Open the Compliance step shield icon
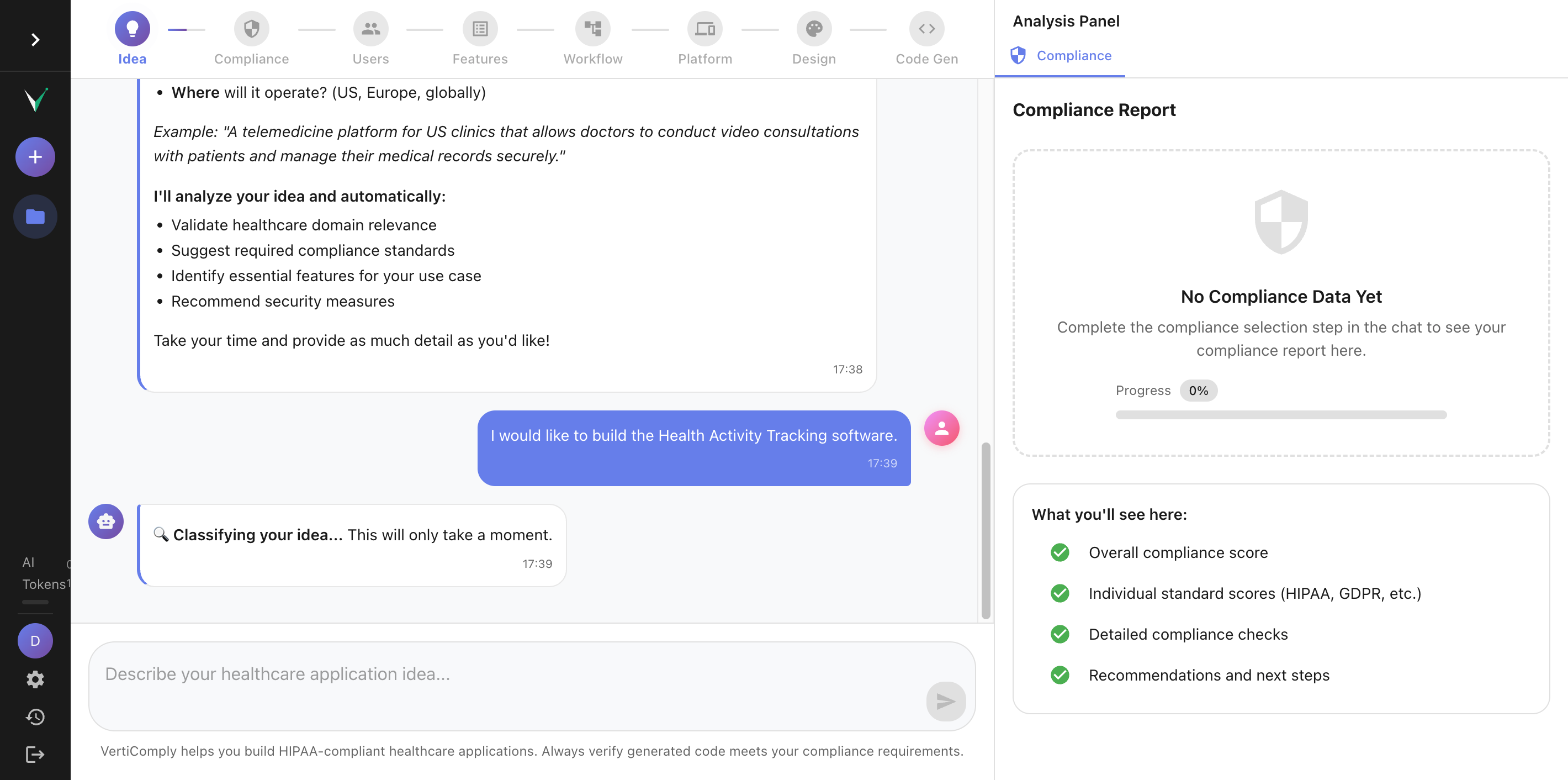Screen dimensions: 1568x780 tap(251, 28)
